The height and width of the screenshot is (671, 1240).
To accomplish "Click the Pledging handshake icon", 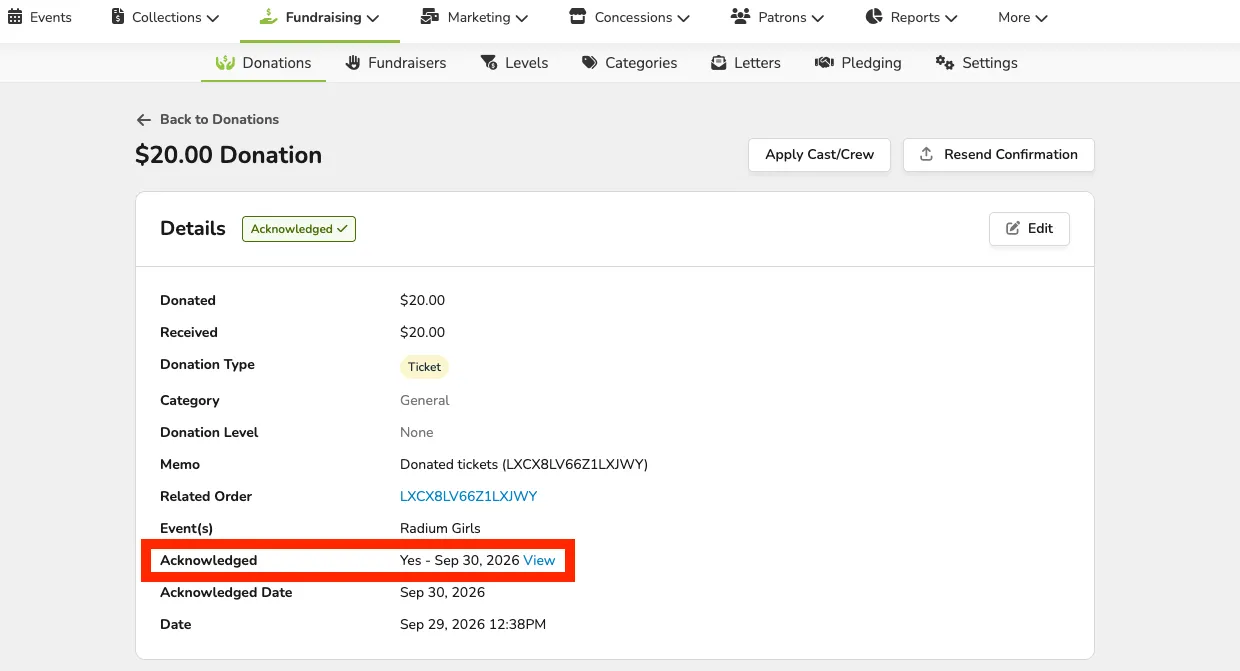I will pos(824,63).
